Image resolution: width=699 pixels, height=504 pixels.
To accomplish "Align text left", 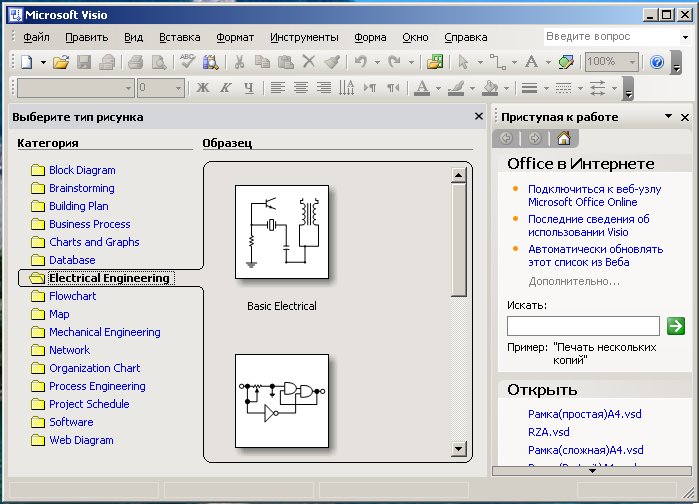I will [278, 88].
